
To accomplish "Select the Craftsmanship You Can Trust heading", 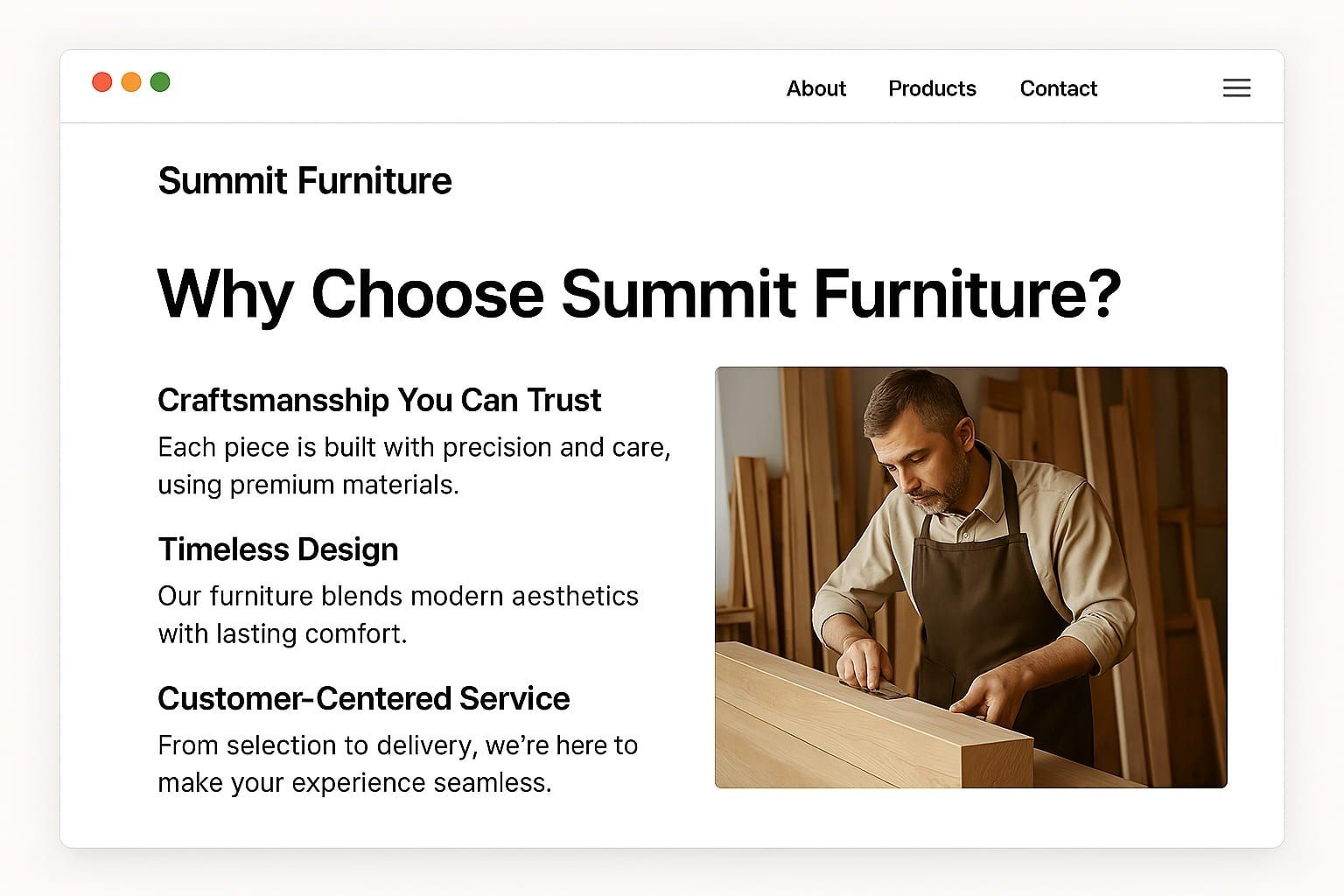I will 379,400.
